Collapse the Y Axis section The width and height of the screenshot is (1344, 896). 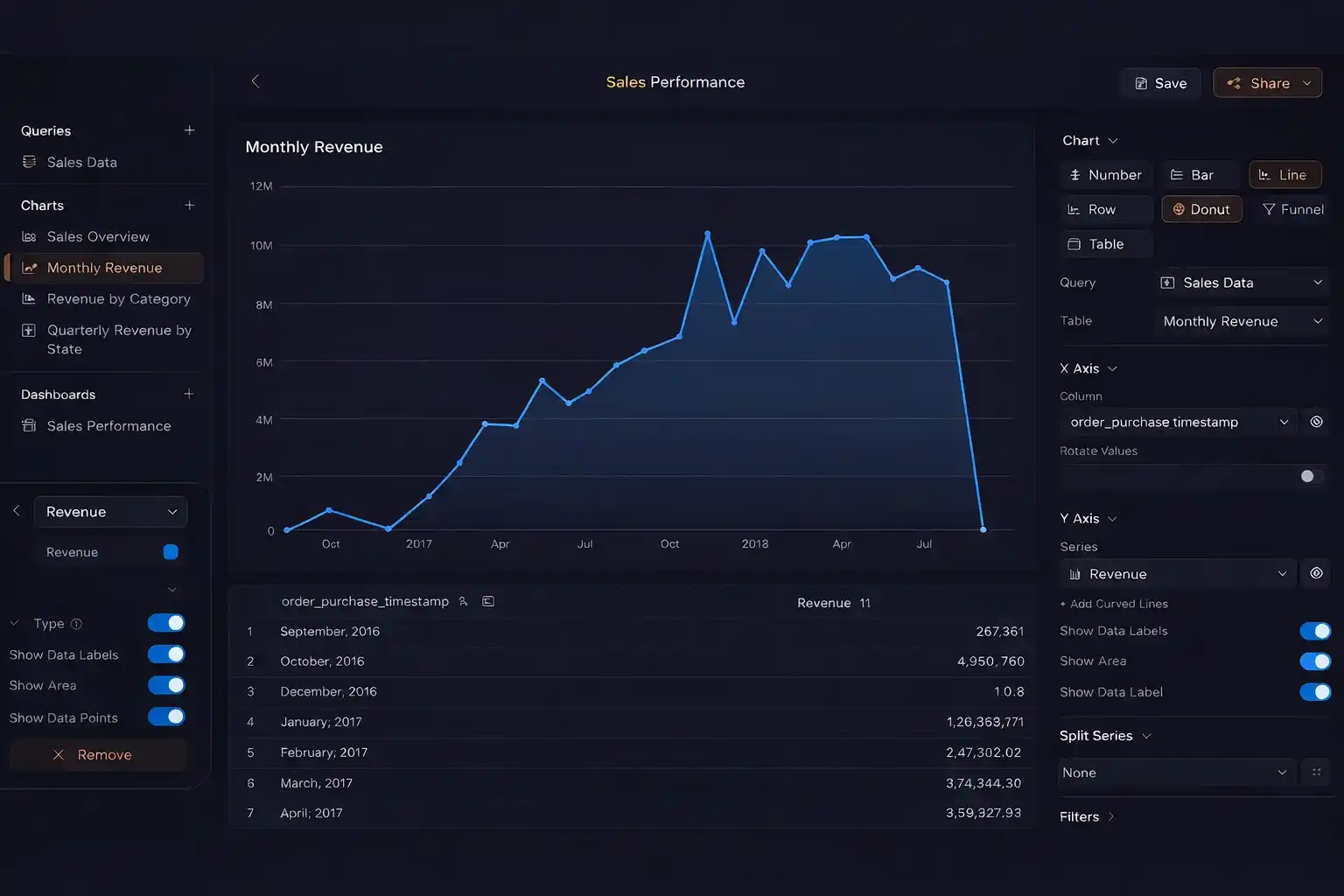pyautogui.click(x=1113, y=519)
